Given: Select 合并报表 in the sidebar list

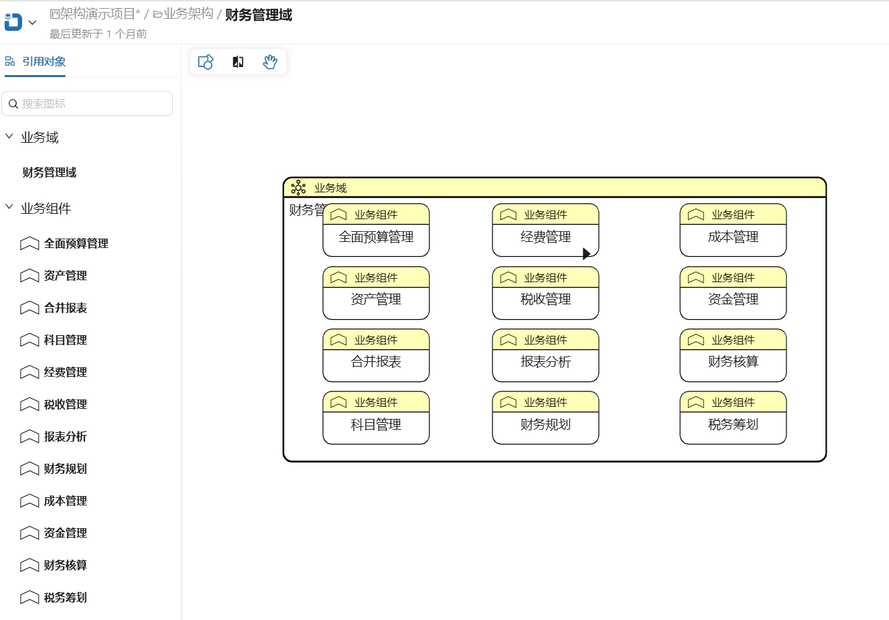Looking at the screenshot, I should click(x=65, y=308).
